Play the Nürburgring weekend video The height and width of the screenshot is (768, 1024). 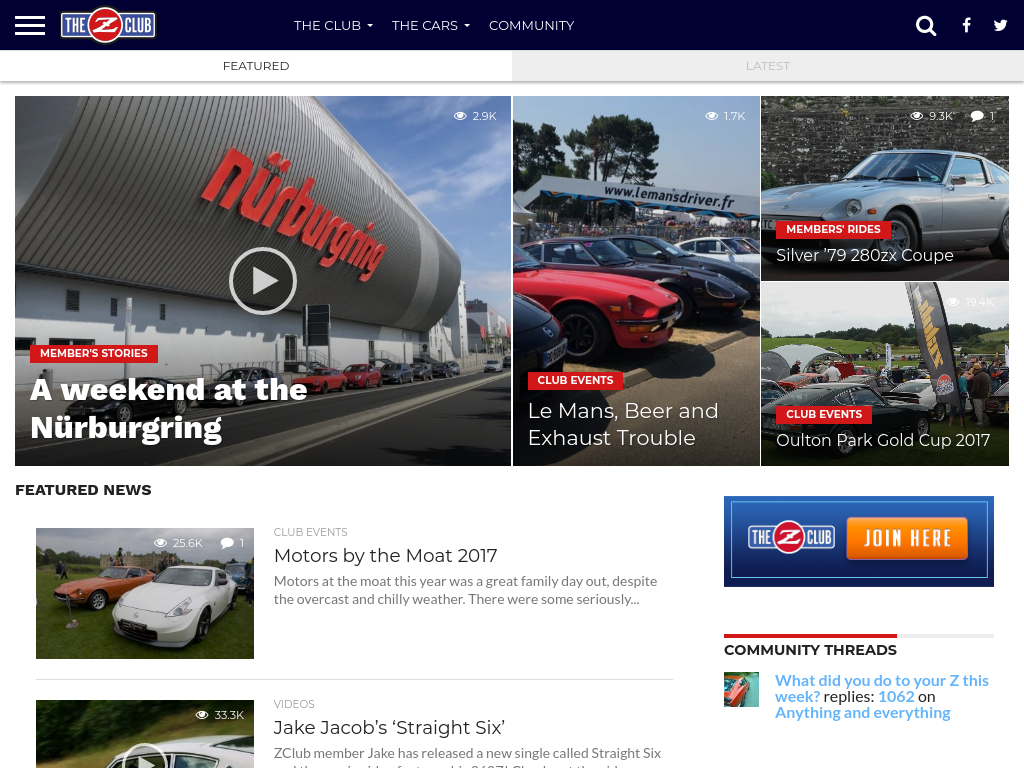point(263,281)
